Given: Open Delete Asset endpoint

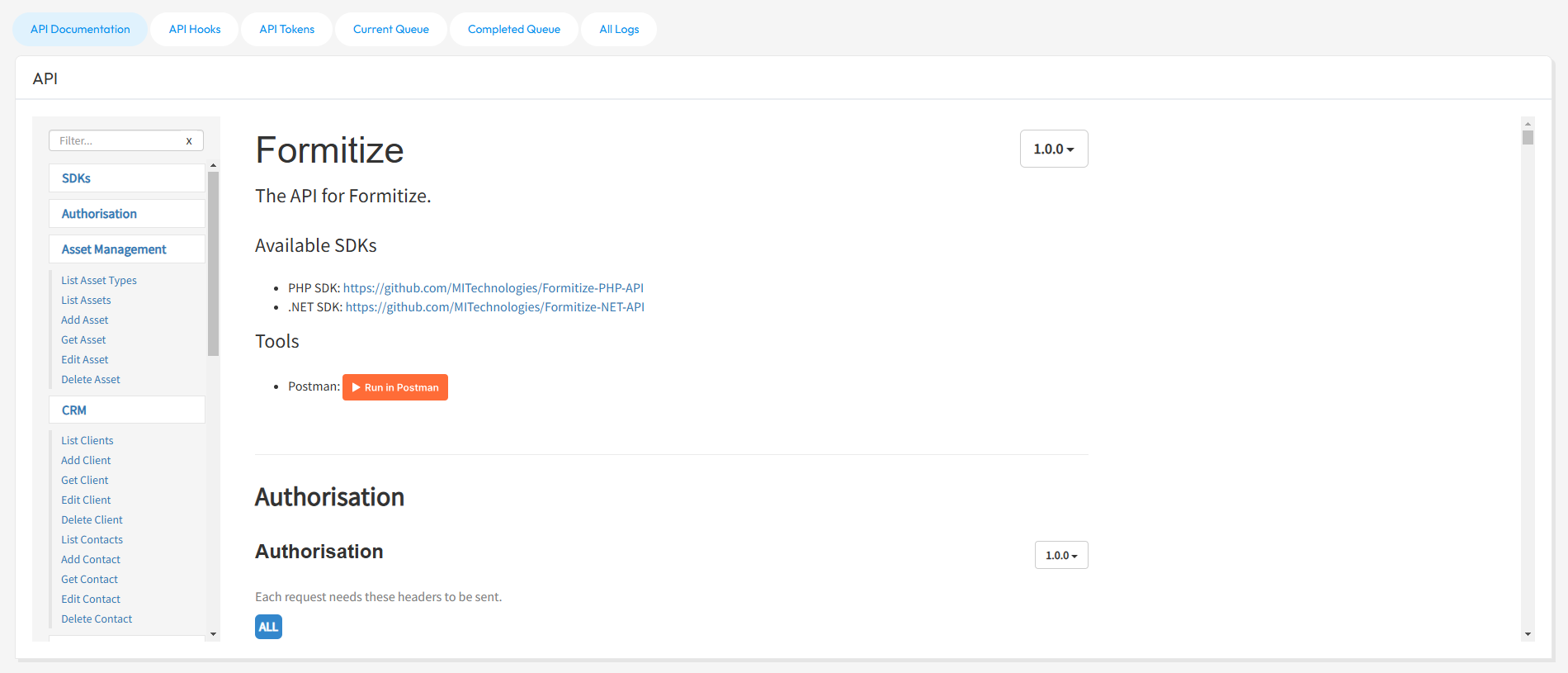Looking at the screenshot, I should coord(91,380).
